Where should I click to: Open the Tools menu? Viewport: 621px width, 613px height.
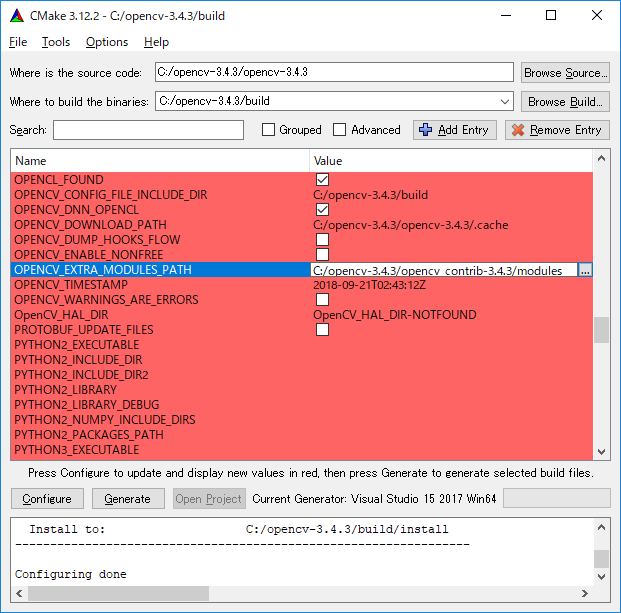(x=56, y=42)
